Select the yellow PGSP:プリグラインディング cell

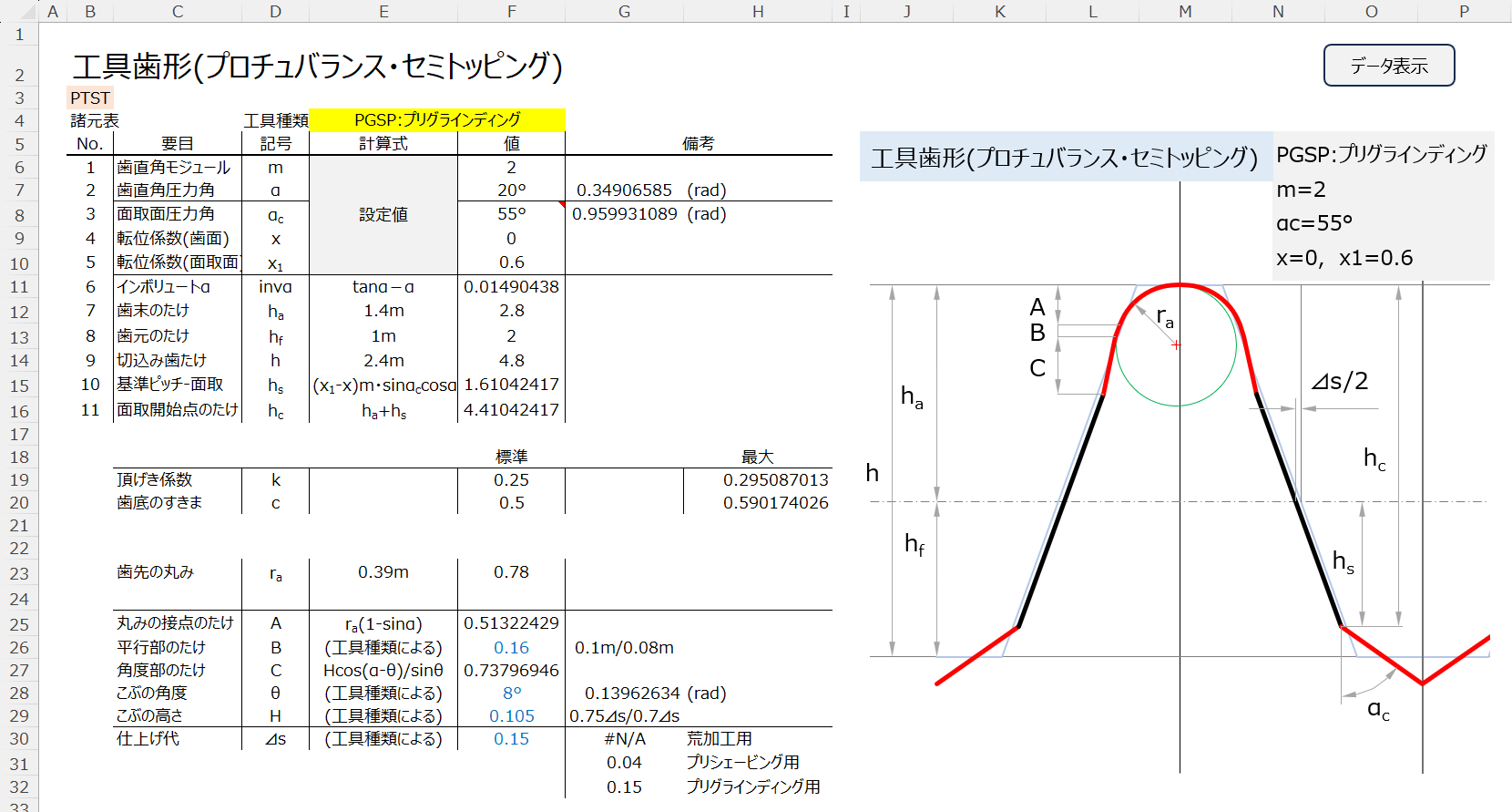[x=437, y=120]
